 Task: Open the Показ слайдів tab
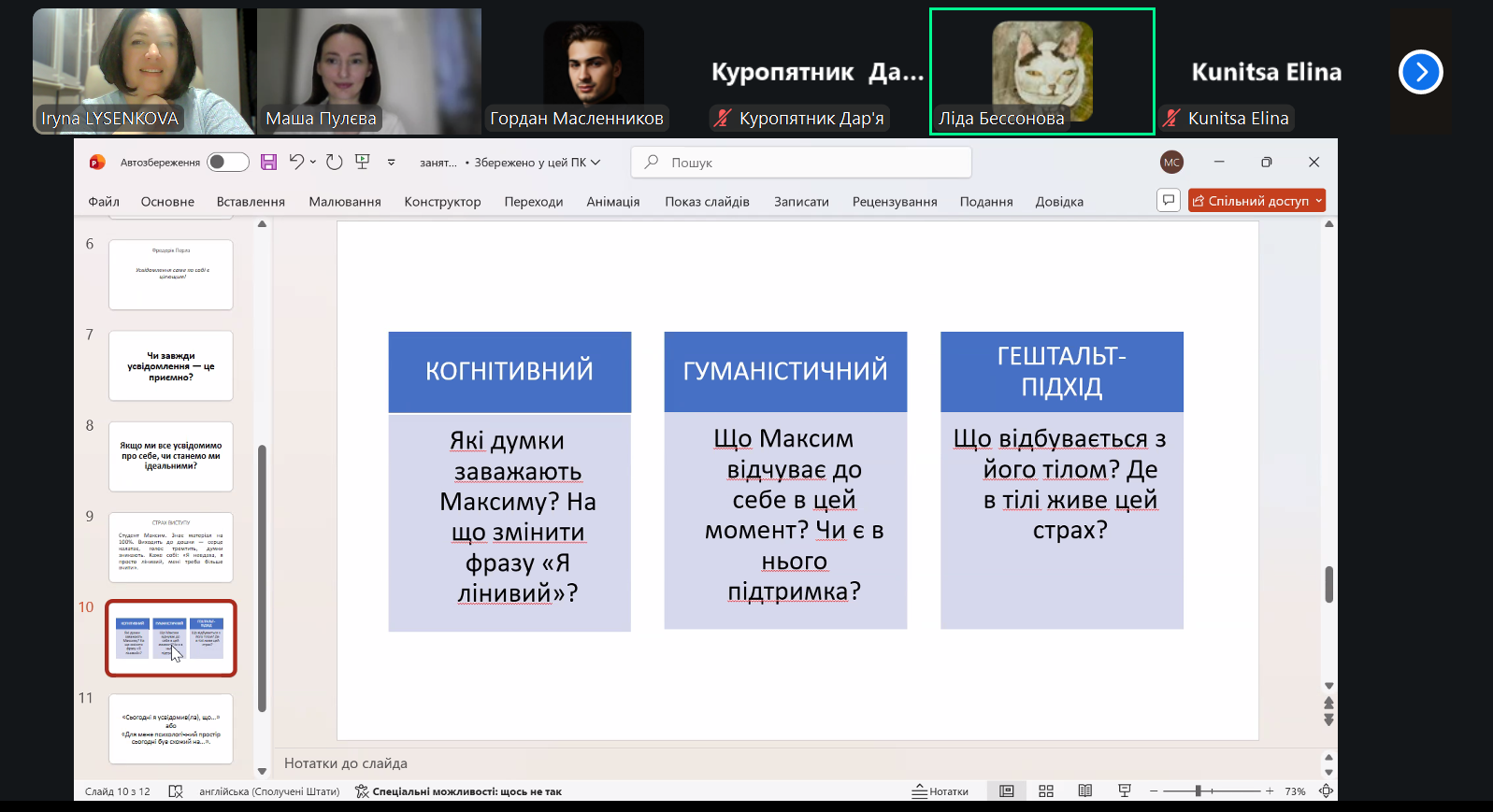(x=707, y=202)
